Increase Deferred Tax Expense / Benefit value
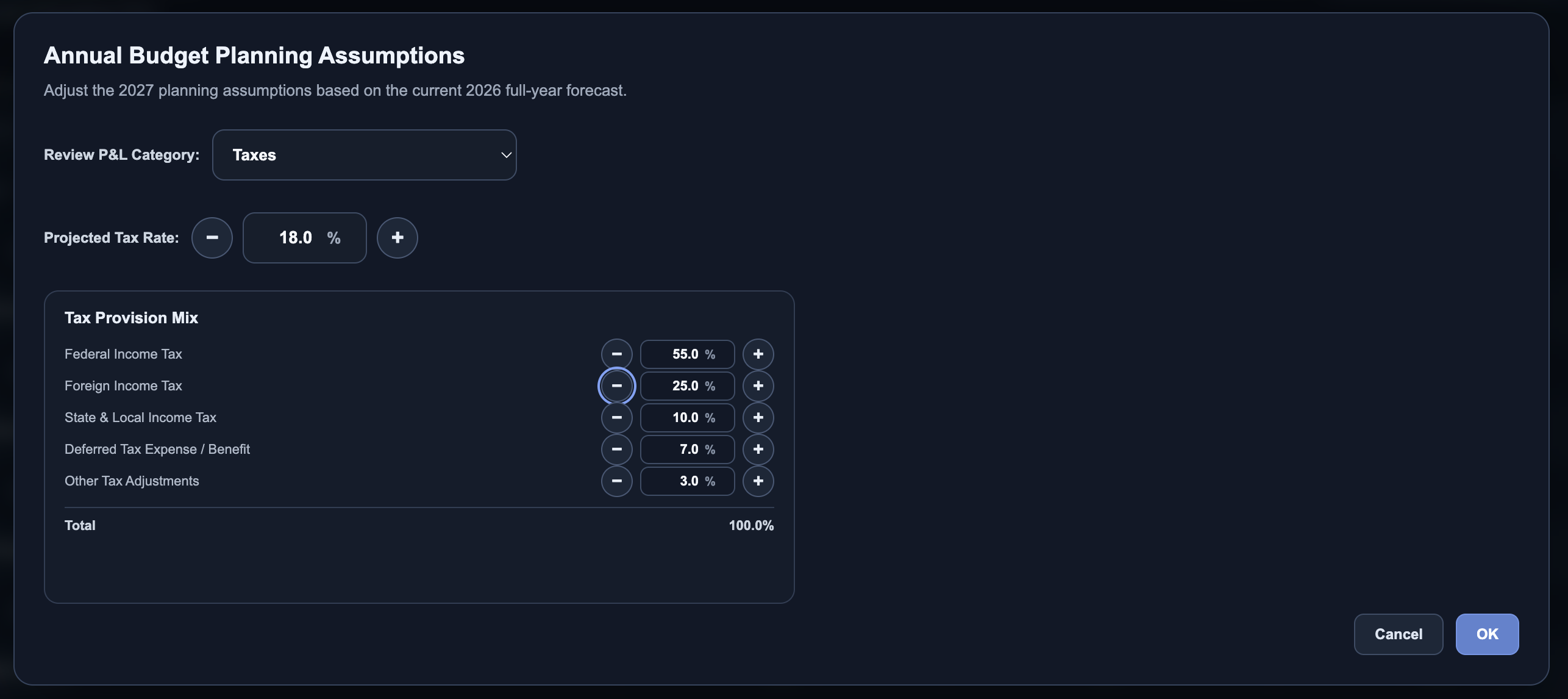The width and height of the screenshot is (1568, 699). 758,450
